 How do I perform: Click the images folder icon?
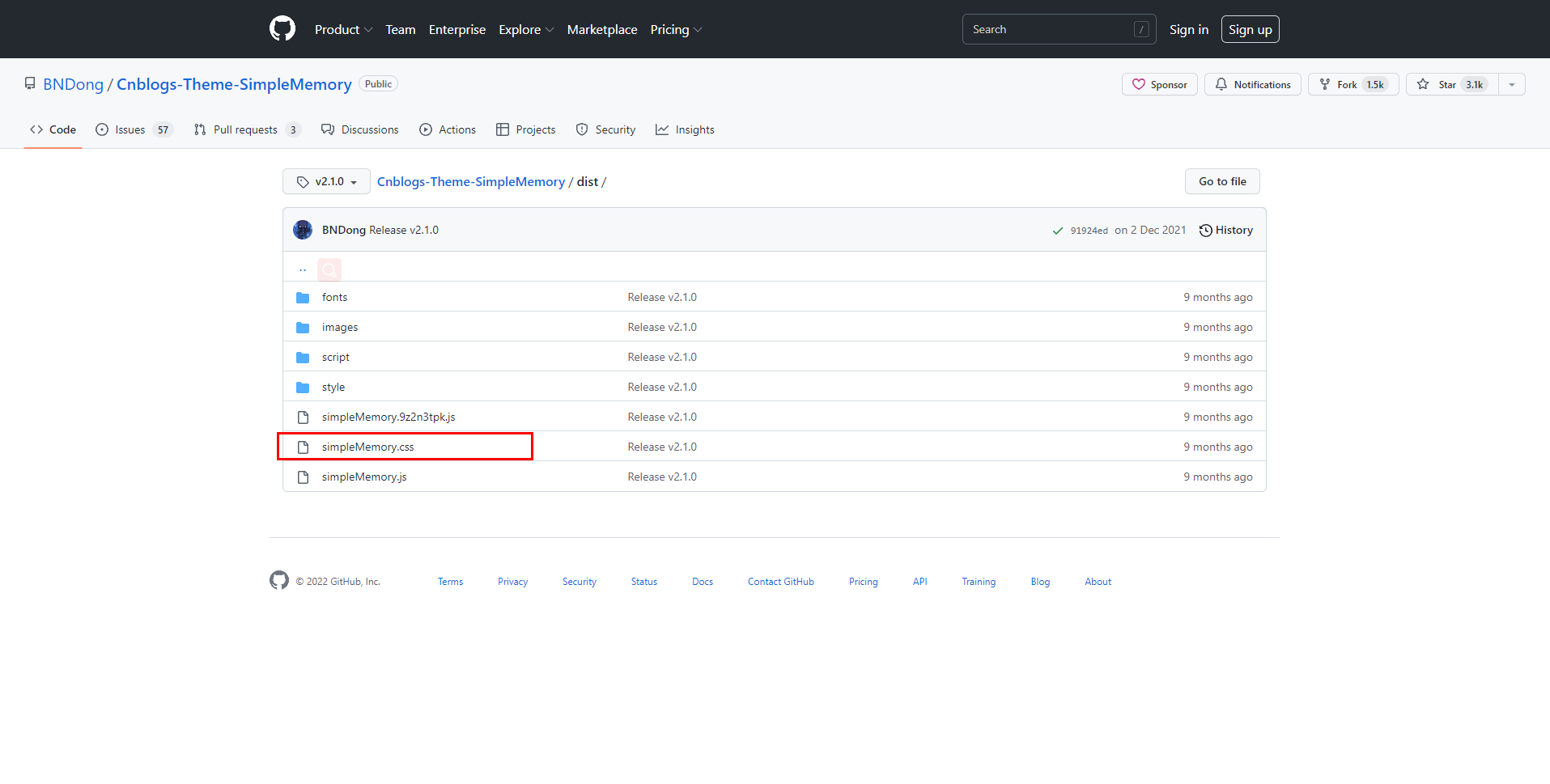(303, 328)
